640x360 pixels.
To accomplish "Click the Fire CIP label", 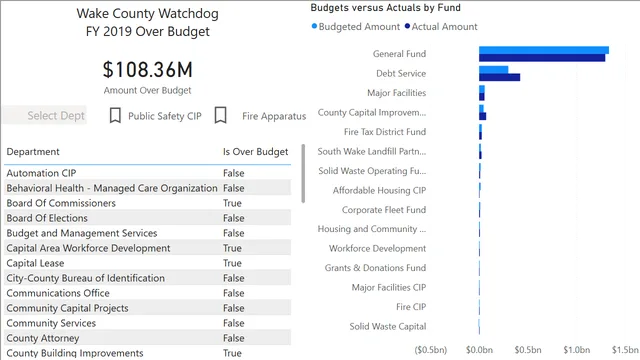I will 411,307.
